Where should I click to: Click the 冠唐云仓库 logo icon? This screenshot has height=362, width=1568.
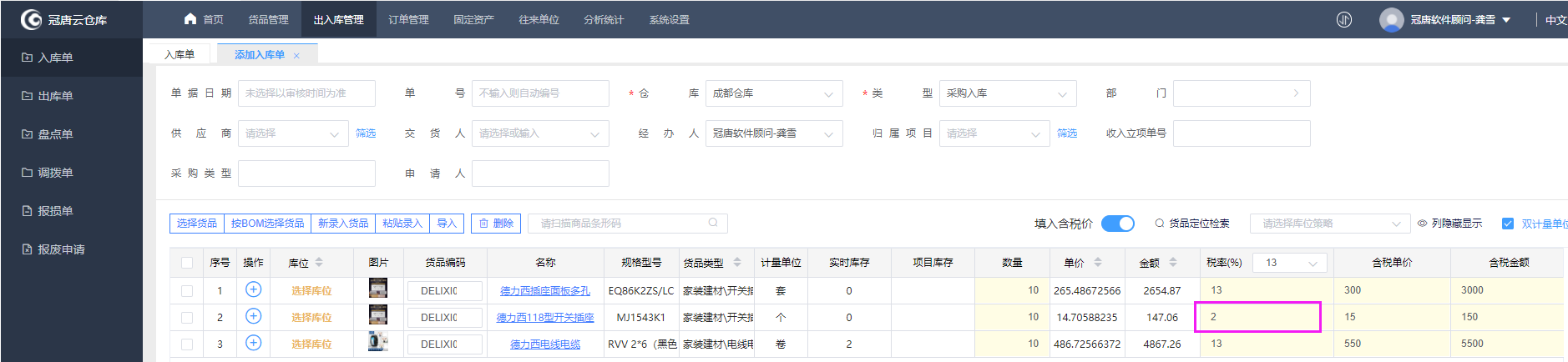coord(31,19)
